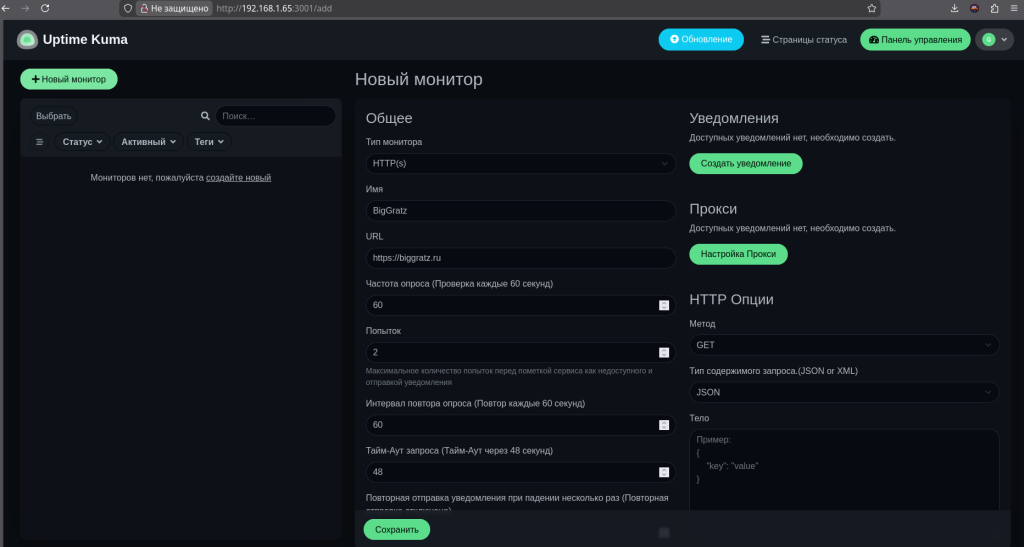Viewport: 1024px width, 547px height.
Task: Bookmark this page with the star icon
Action: tap(872, 8)
